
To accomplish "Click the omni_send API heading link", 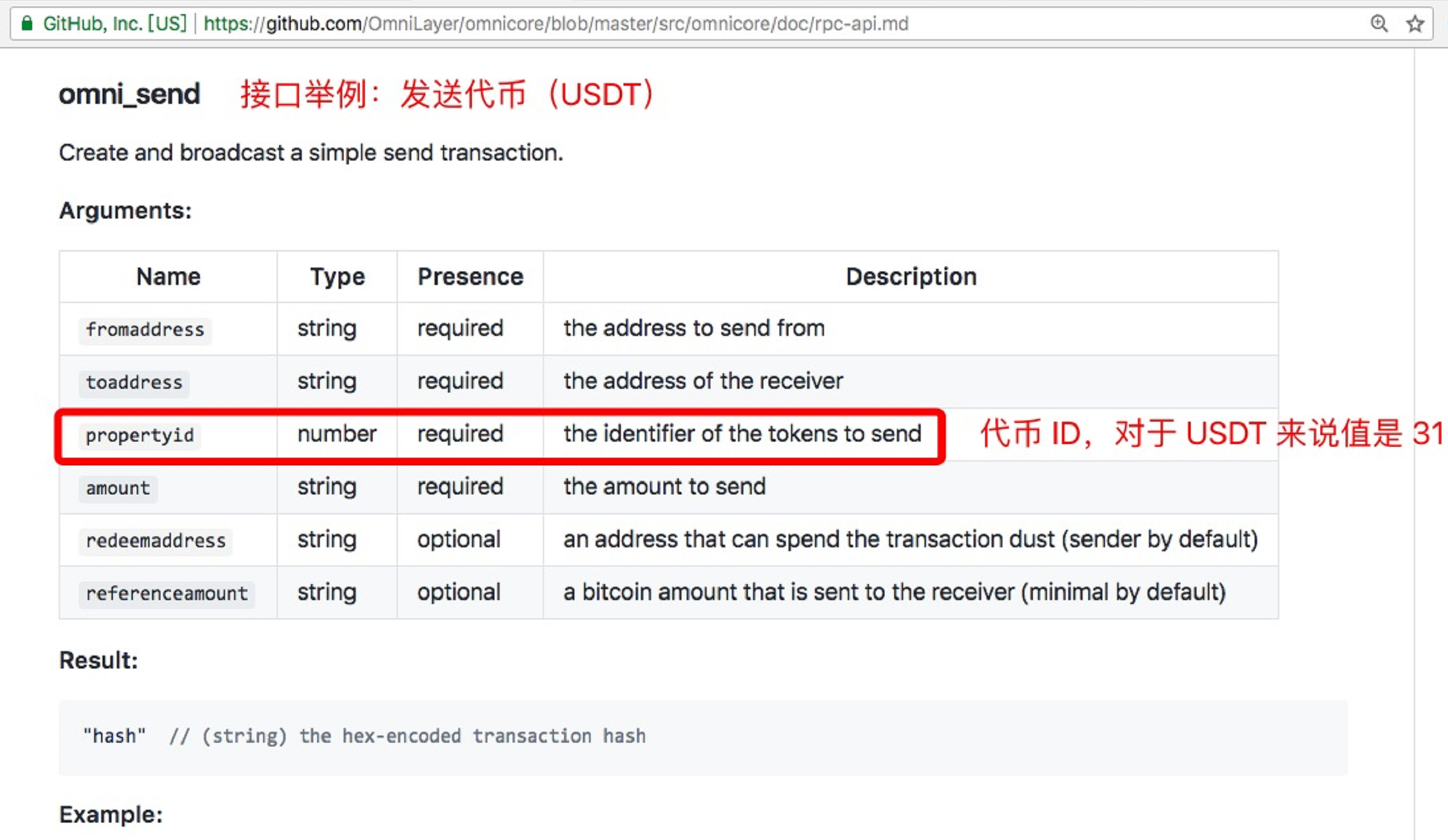I will [x=129, y=93].
